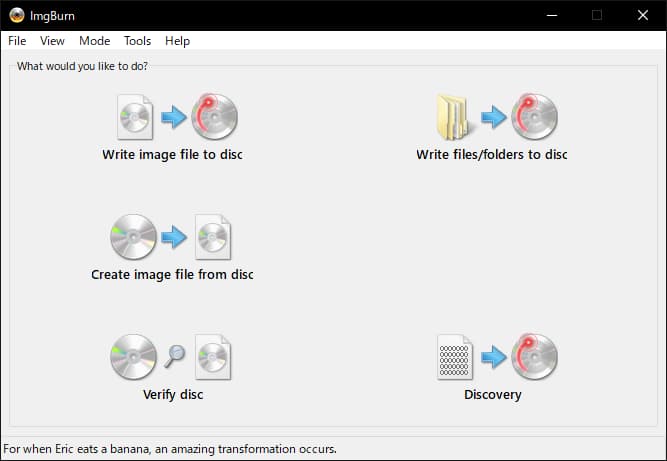Click the blue arrow in Write files/folders to disc

(x=494, y=117)
